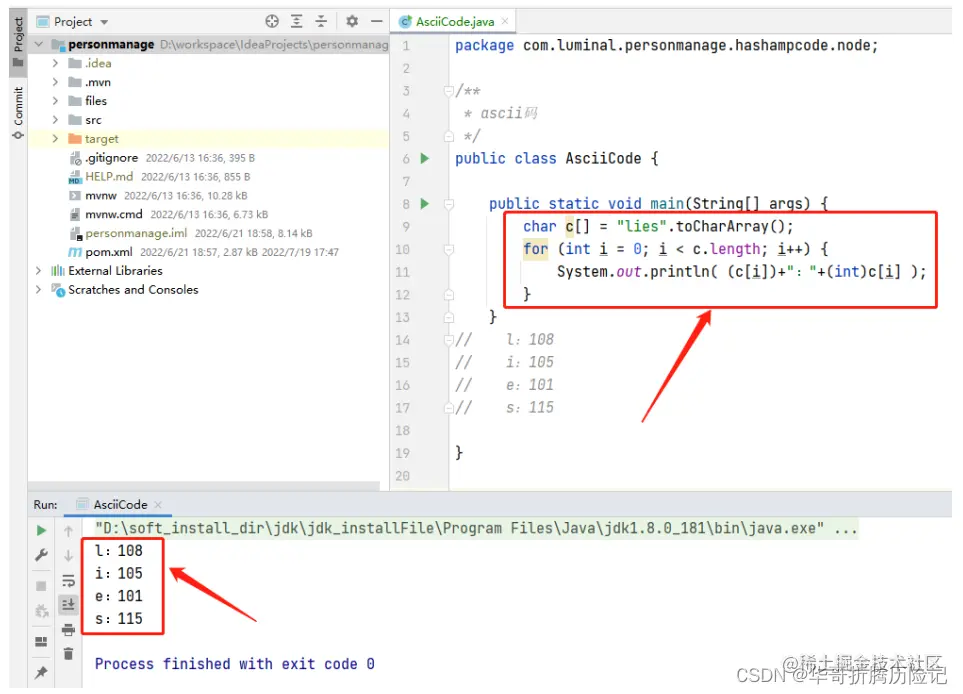Screen dimensions: 963x694
Task: Pin the Run tab with pin icon
Action: point(41,673)
